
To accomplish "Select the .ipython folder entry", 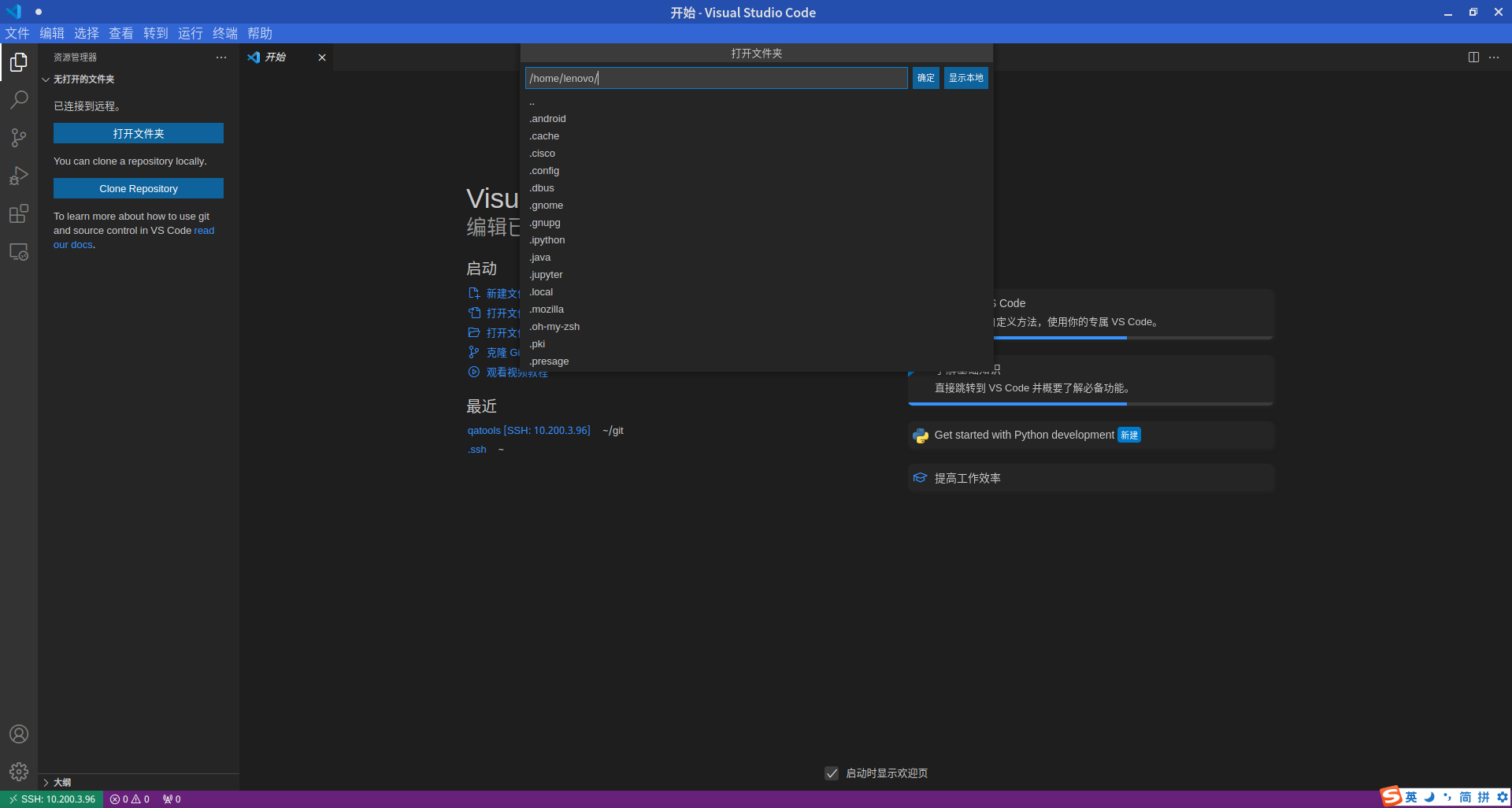I will pos(756,240).
